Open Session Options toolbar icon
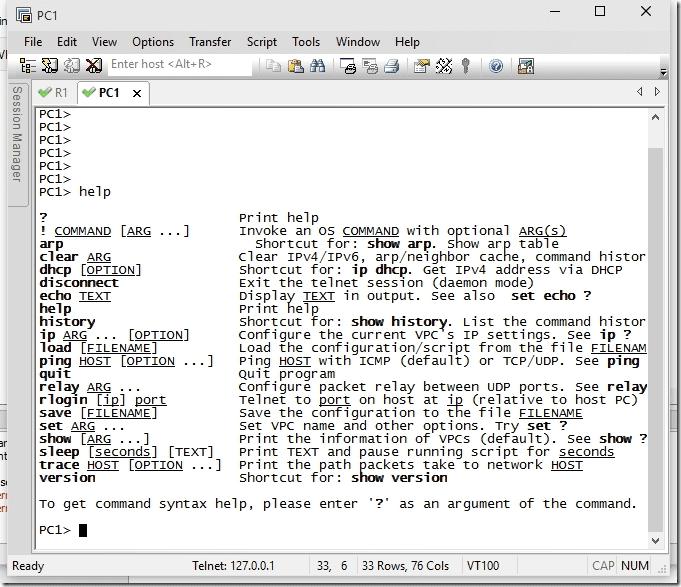Image resolution: width=681 pixels, height=587 pixels. pos(422,66)
